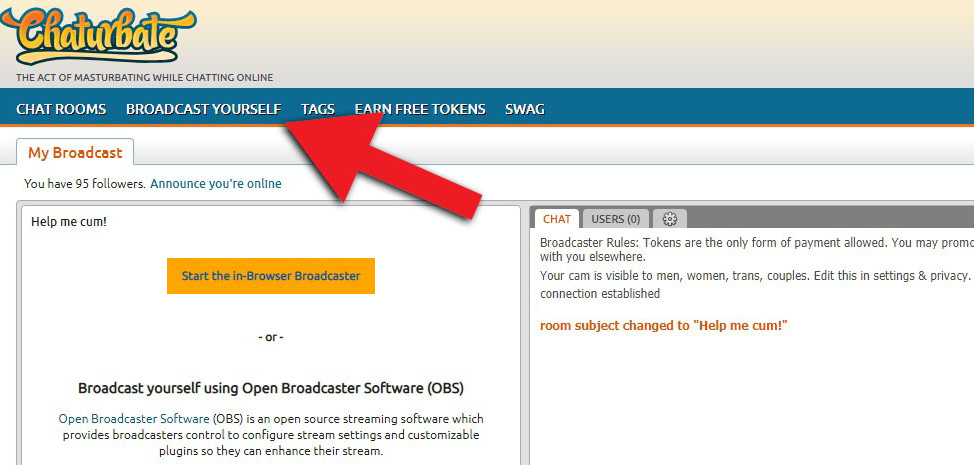Click the 'Broadcast yourself using Open Broadcaster Software' heading
Image resolution: width=974 pixels, height=465 pixels.
click(271, 389)
